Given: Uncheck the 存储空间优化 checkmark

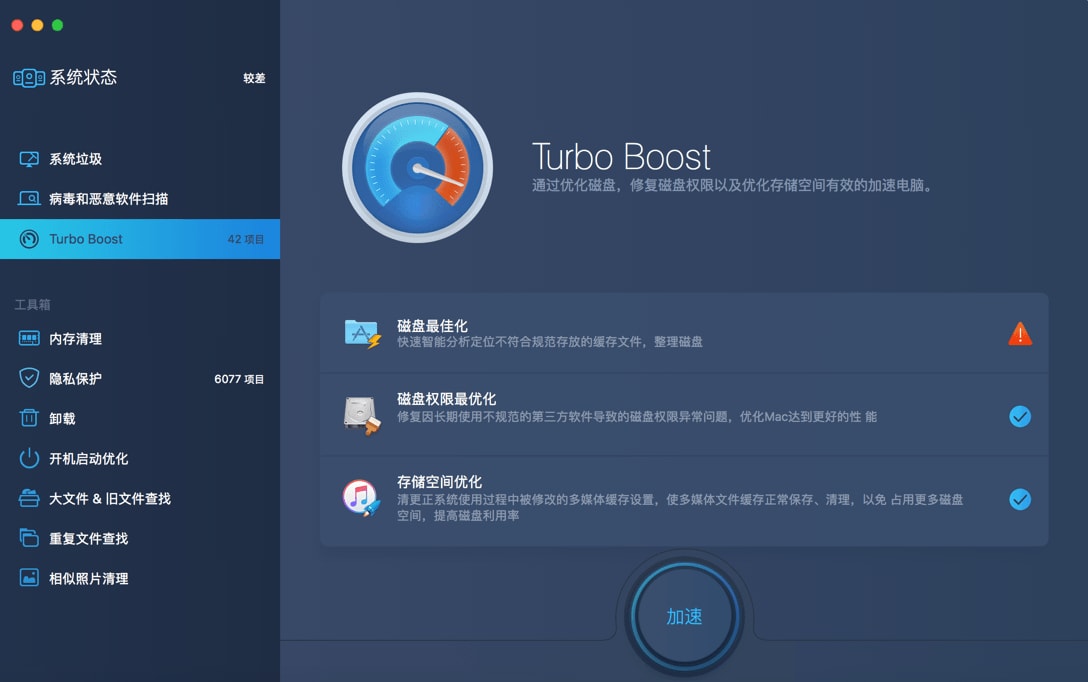Looking at the screenshot, I should (1020, 500).
